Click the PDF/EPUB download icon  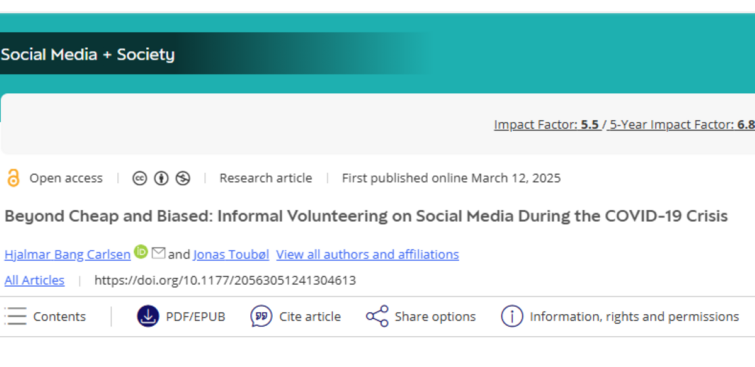[148, 316]
